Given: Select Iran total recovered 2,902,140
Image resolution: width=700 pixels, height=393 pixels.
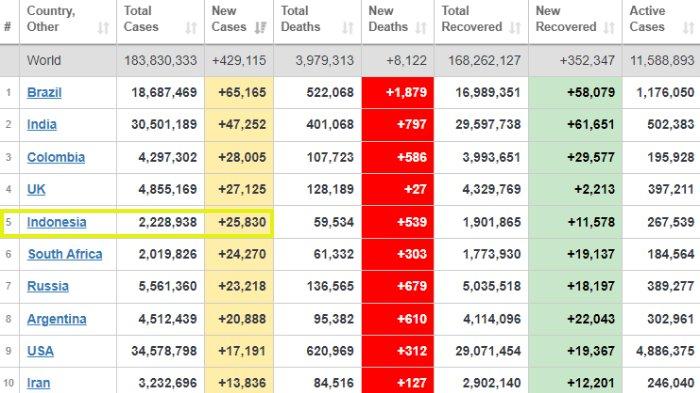Looking at the screenshot, I should pos(492,383).
